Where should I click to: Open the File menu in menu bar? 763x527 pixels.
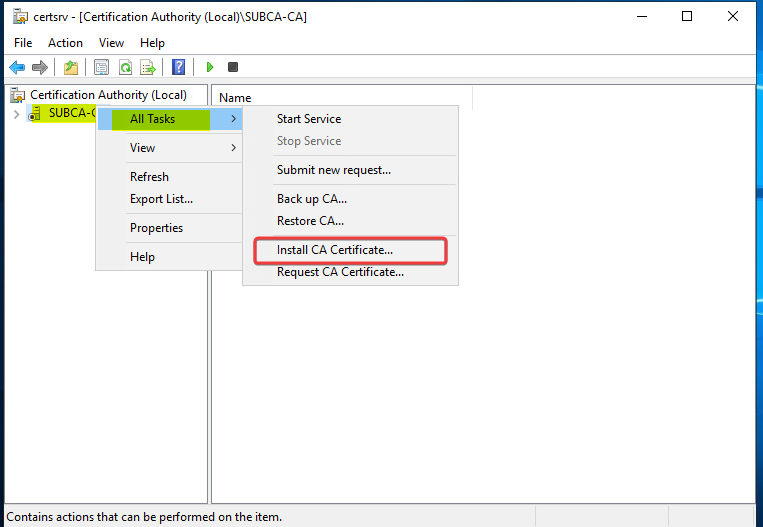(23, 43)
